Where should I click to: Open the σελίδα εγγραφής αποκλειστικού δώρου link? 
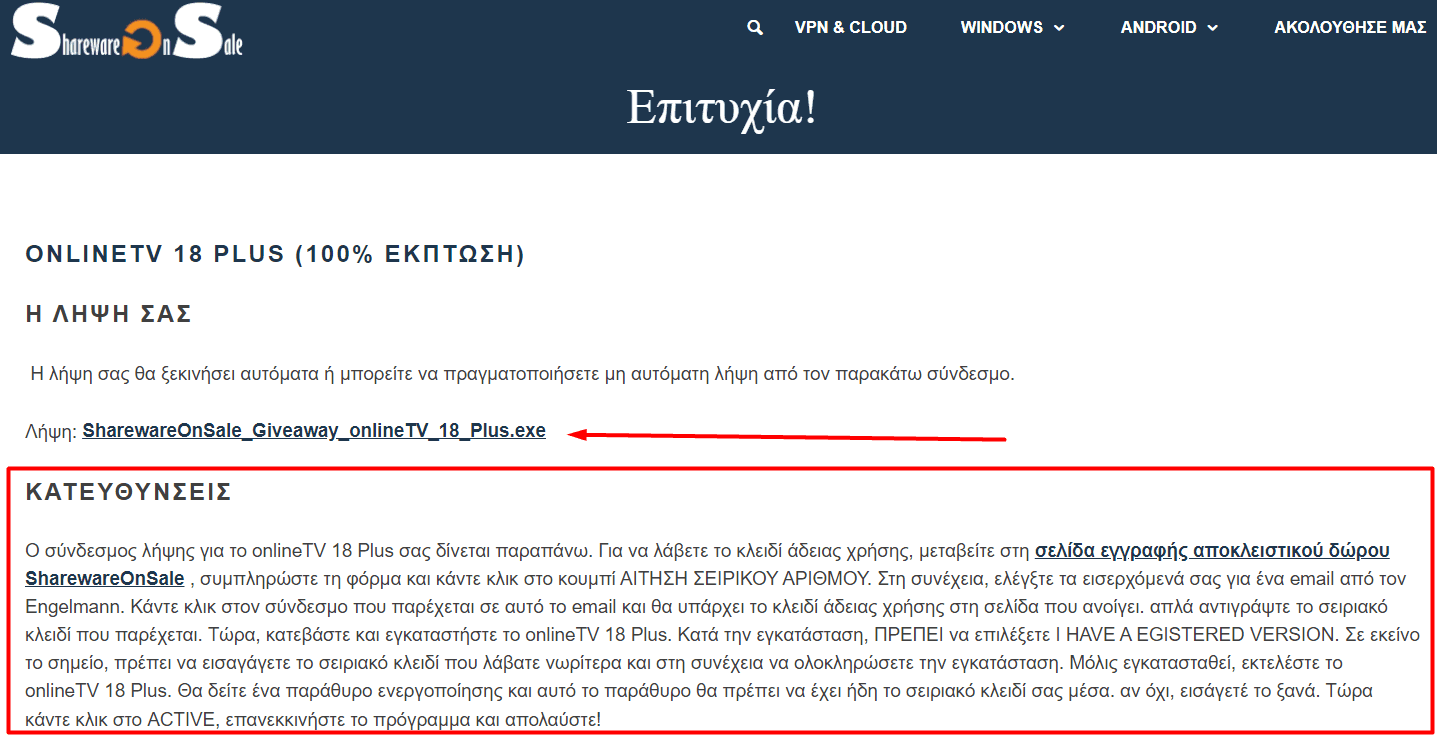coord(1212,551)
